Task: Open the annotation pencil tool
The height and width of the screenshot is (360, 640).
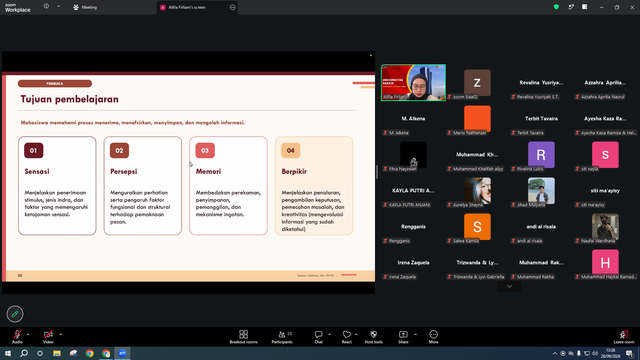Action: [x=15, y=314]
